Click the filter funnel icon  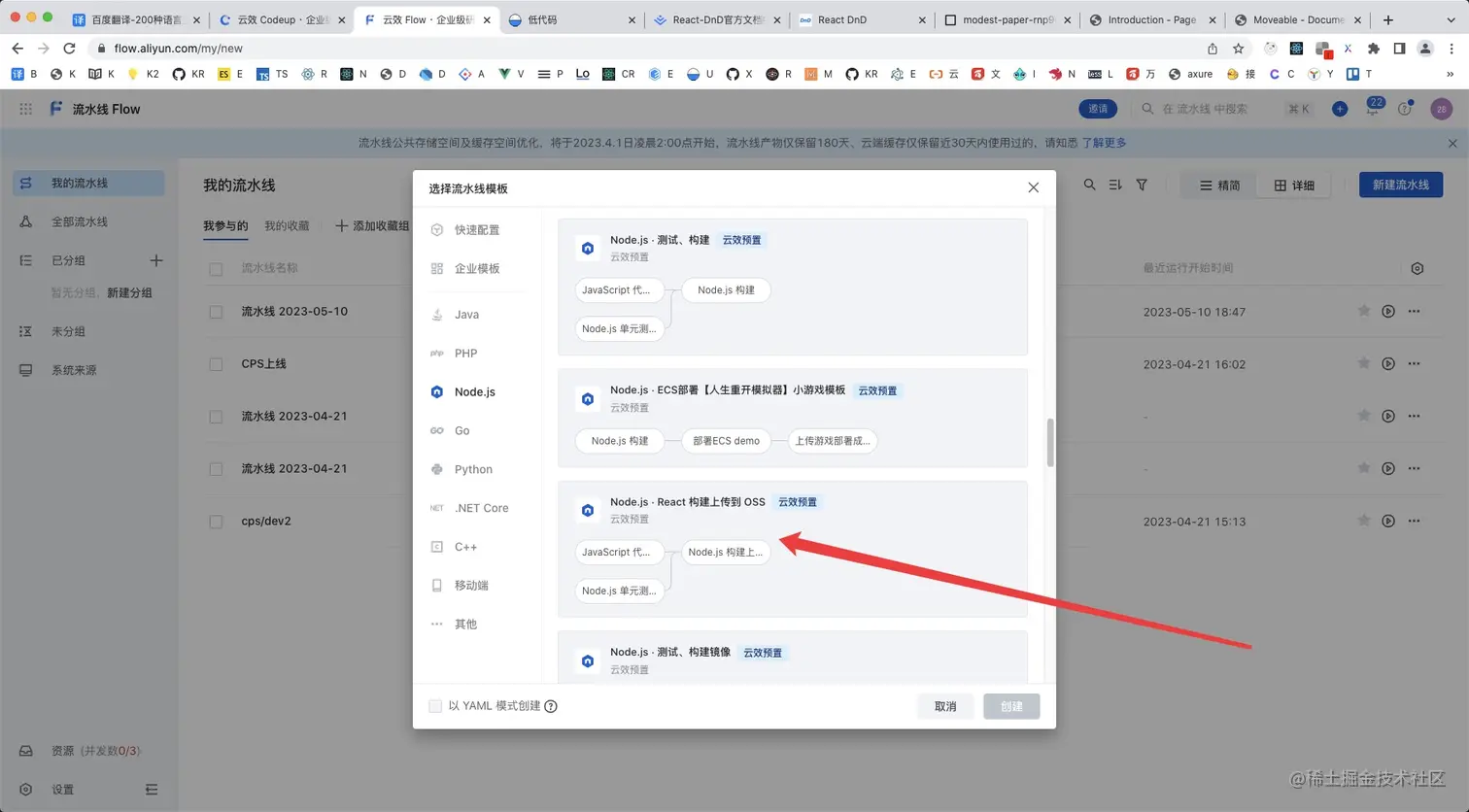click(x=1142, y=185)
